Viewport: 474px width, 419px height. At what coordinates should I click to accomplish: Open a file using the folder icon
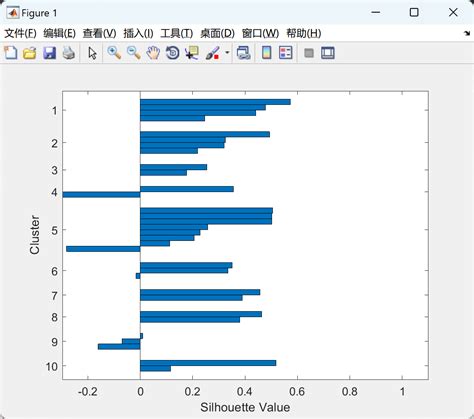pyautogui.click(x=30, y=53)
